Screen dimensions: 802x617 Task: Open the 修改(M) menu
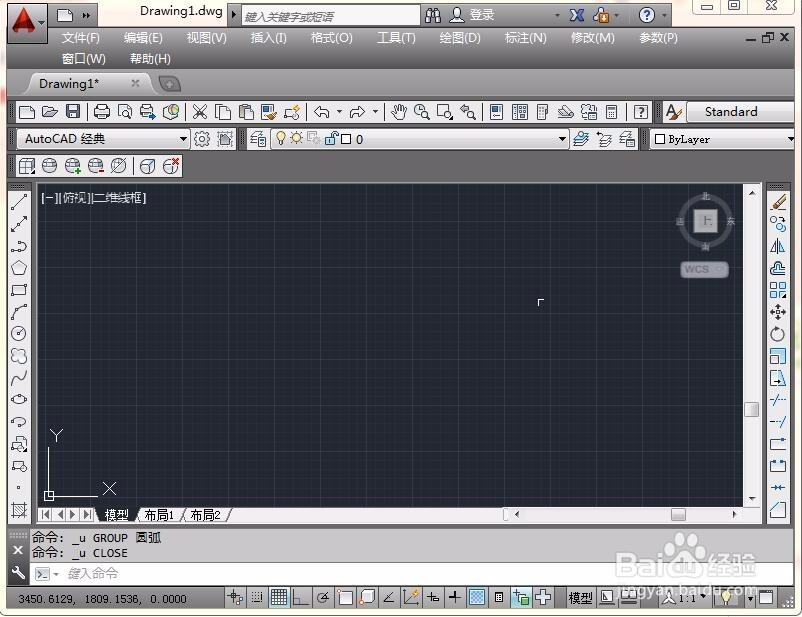pos(593,38)
